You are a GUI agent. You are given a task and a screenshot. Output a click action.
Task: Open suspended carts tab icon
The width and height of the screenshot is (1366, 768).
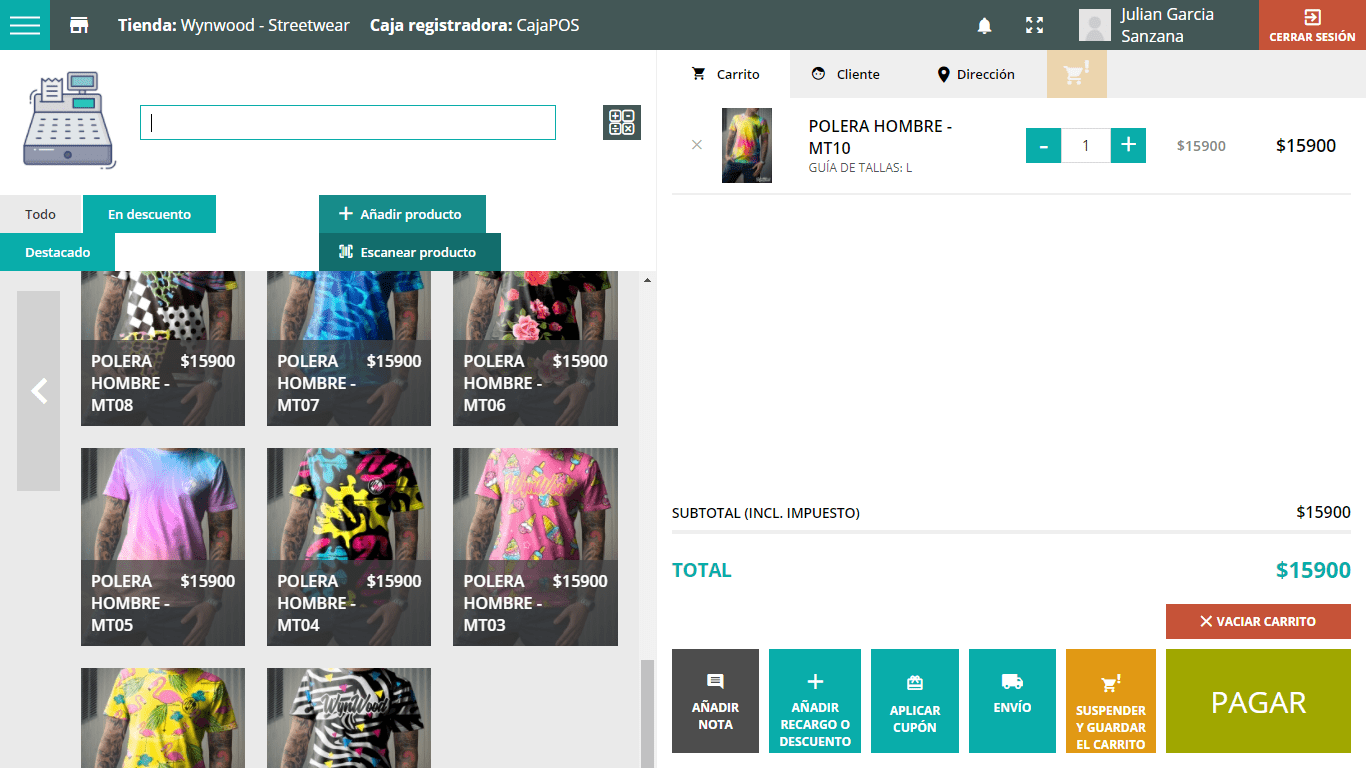(1077, 74)
